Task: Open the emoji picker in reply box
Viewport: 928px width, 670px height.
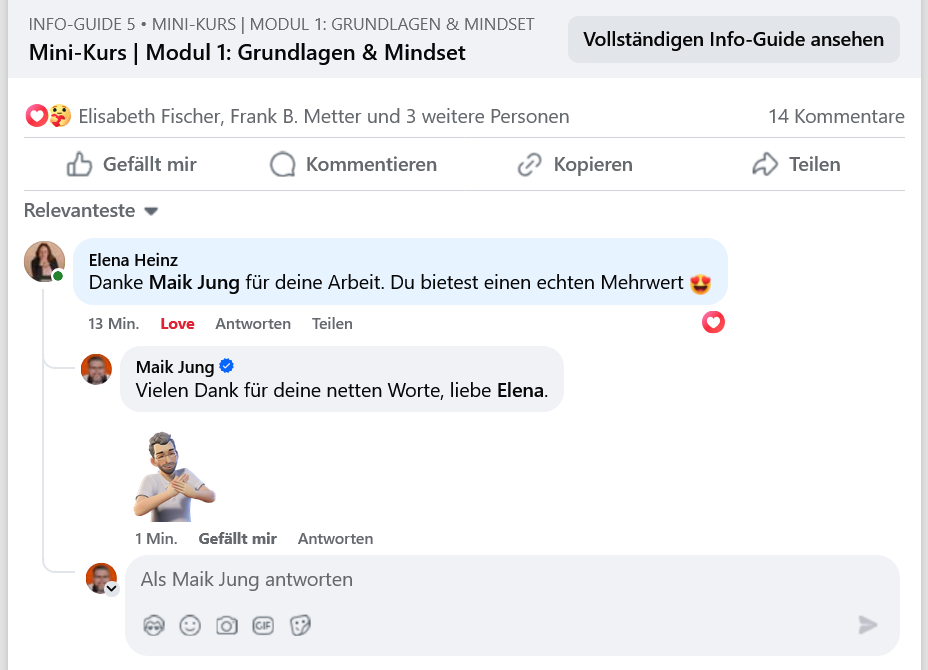Action: pyautogui.click(x=190, y=625)
